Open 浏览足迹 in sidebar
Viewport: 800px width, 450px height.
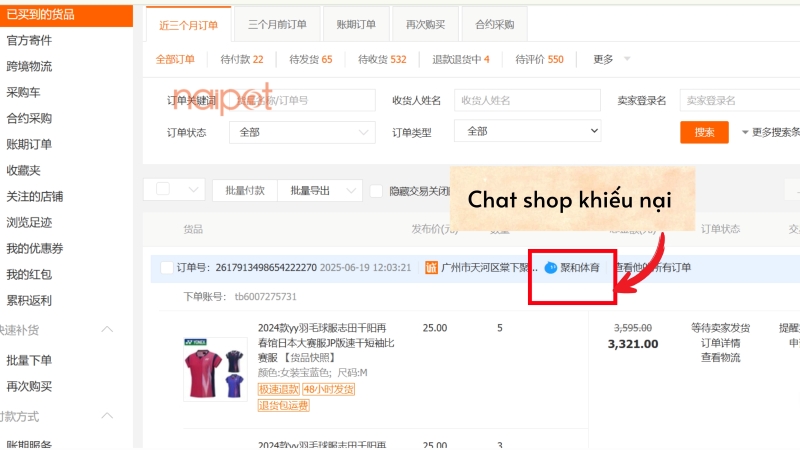[29, 222]
